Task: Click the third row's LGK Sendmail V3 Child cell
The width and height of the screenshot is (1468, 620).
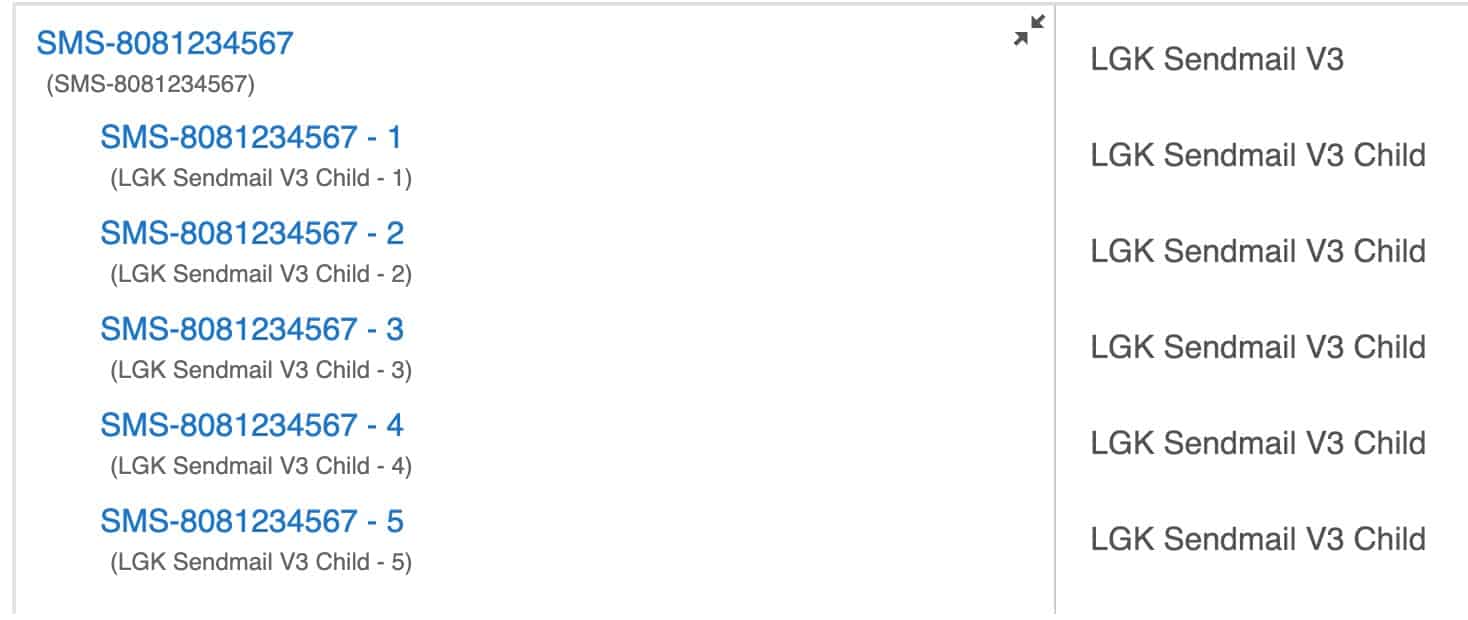Action: (1258, 347)
